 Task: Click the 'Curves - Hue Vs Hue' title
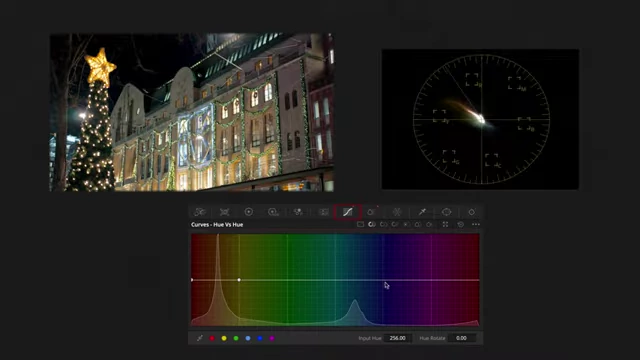[217, 224]
